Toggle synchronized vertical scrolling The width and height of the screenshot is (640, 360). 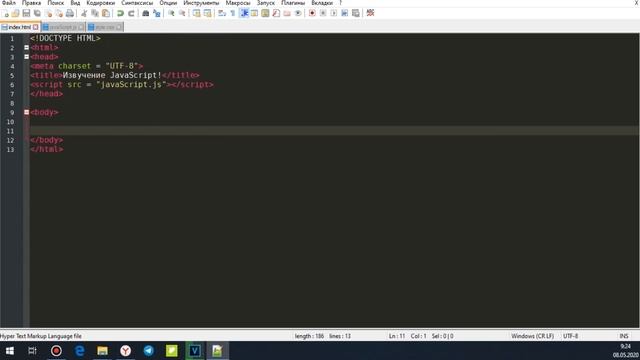click(x=196, y=13)
